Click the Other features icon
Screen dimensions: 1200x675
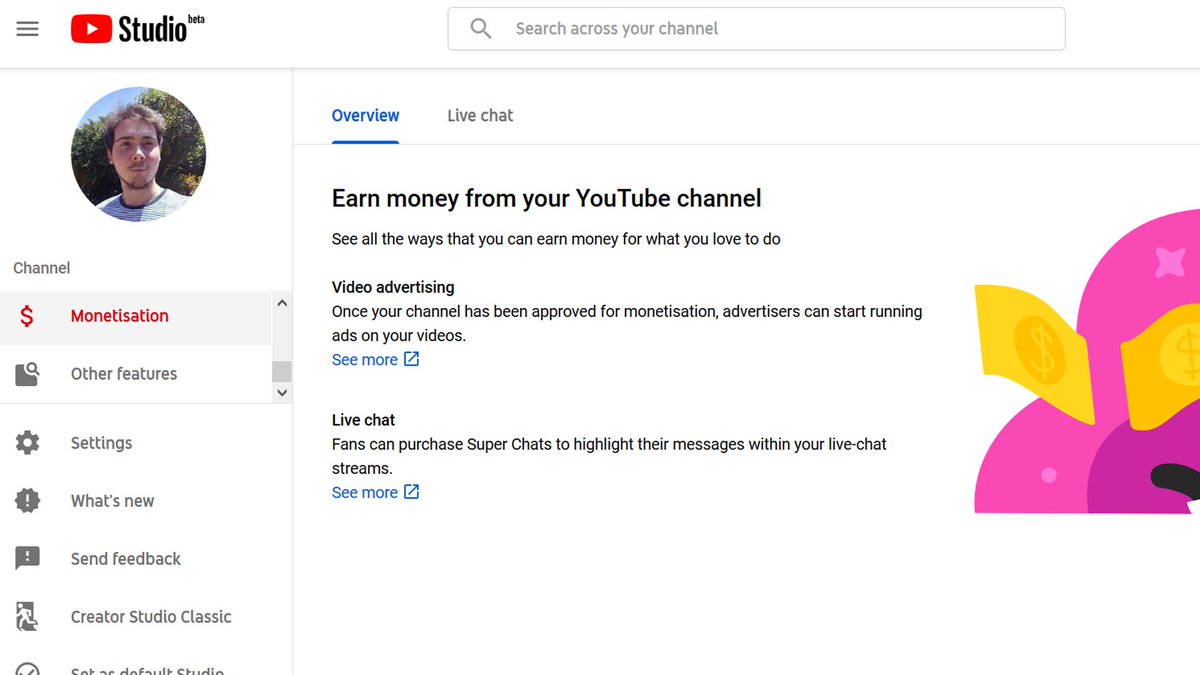(x=27, y=374)
